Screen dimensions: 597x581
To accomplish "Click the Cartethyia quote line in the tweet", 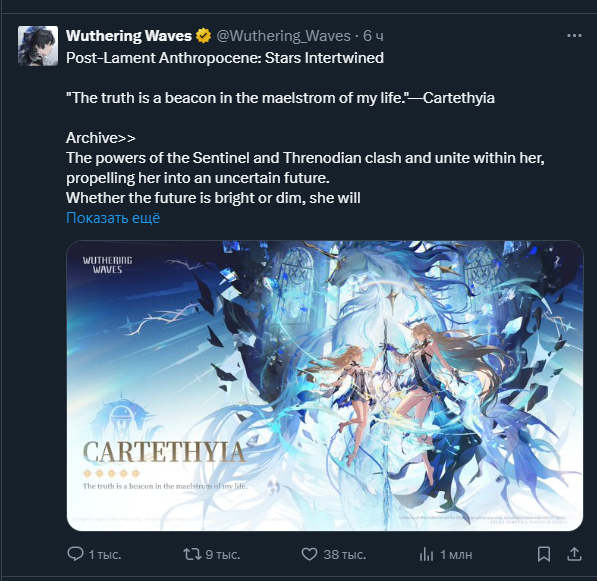I will point(280,98).
